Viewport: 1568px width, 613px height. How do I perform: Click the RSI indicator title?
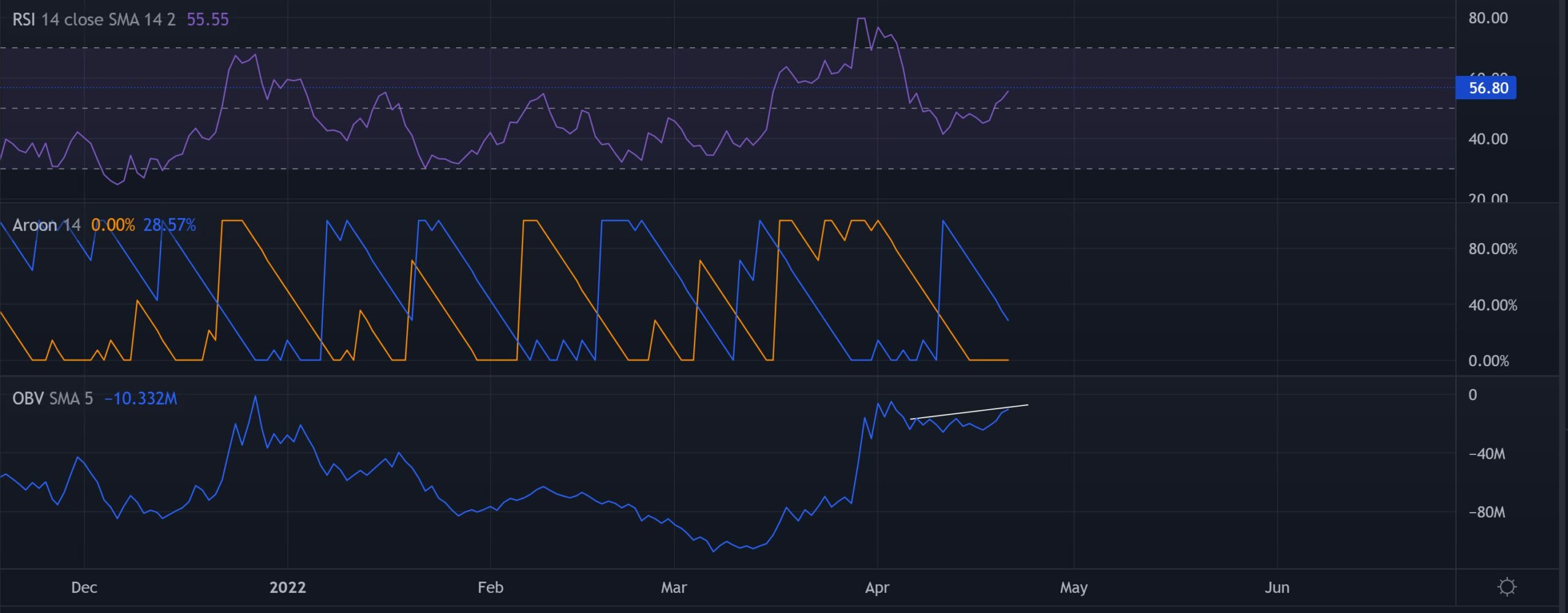click(94, 20)
